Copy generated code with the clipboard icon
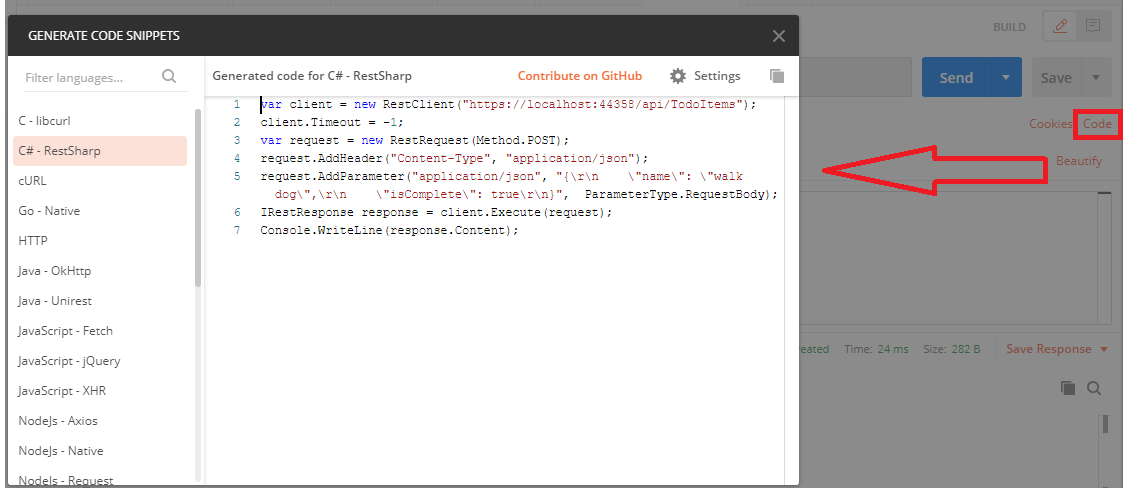The width and height of the screenshot is (1123, 490). (776, 76)
